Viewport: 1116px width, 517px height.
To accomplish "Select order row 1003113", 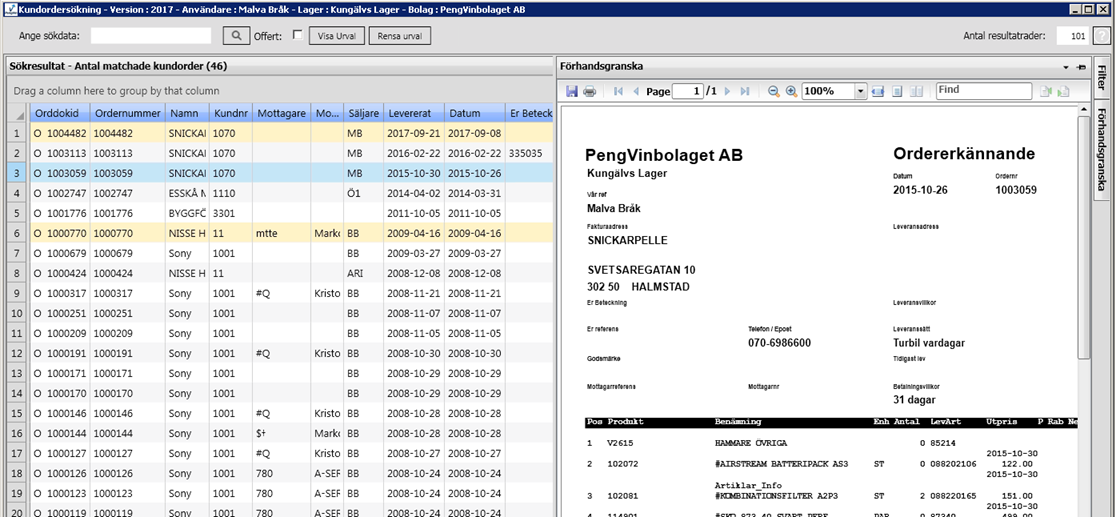I will click(292, 153).
